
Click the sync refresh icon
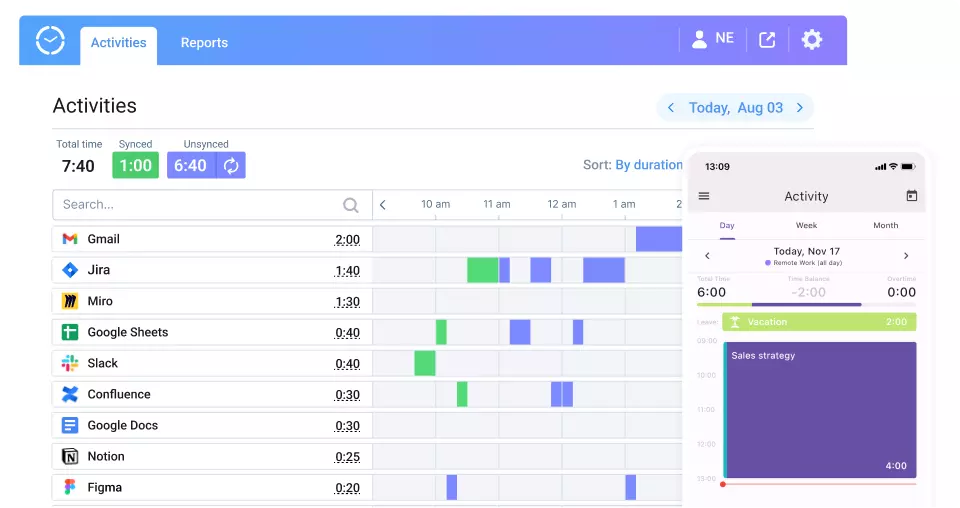click(x=231, y=165)
